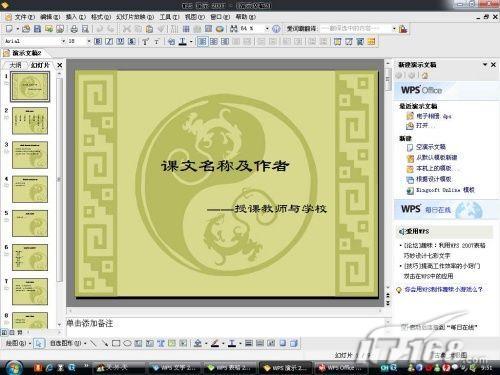Click the 授课教师与学校 subtitle text
Image resolution: width=500 pixels, height=375 pixels.
(x=280, y=209)
